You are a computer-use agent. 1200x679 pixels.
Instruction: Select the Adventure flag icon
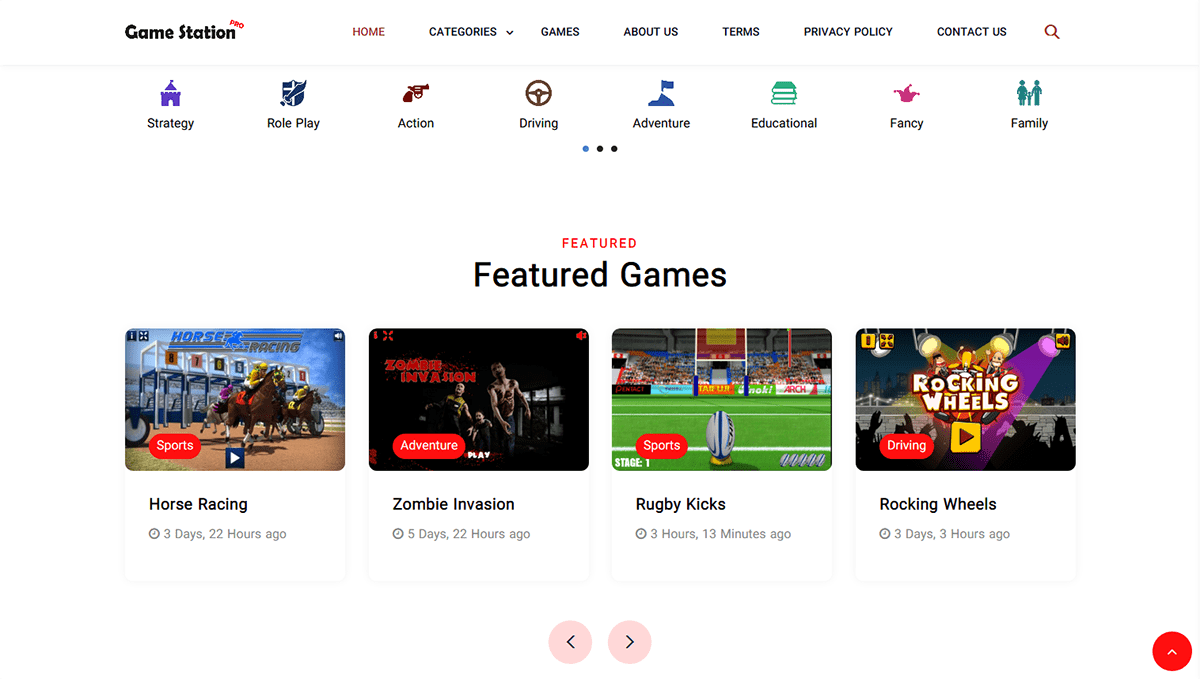pyautogui.click(x=661, y=93)
